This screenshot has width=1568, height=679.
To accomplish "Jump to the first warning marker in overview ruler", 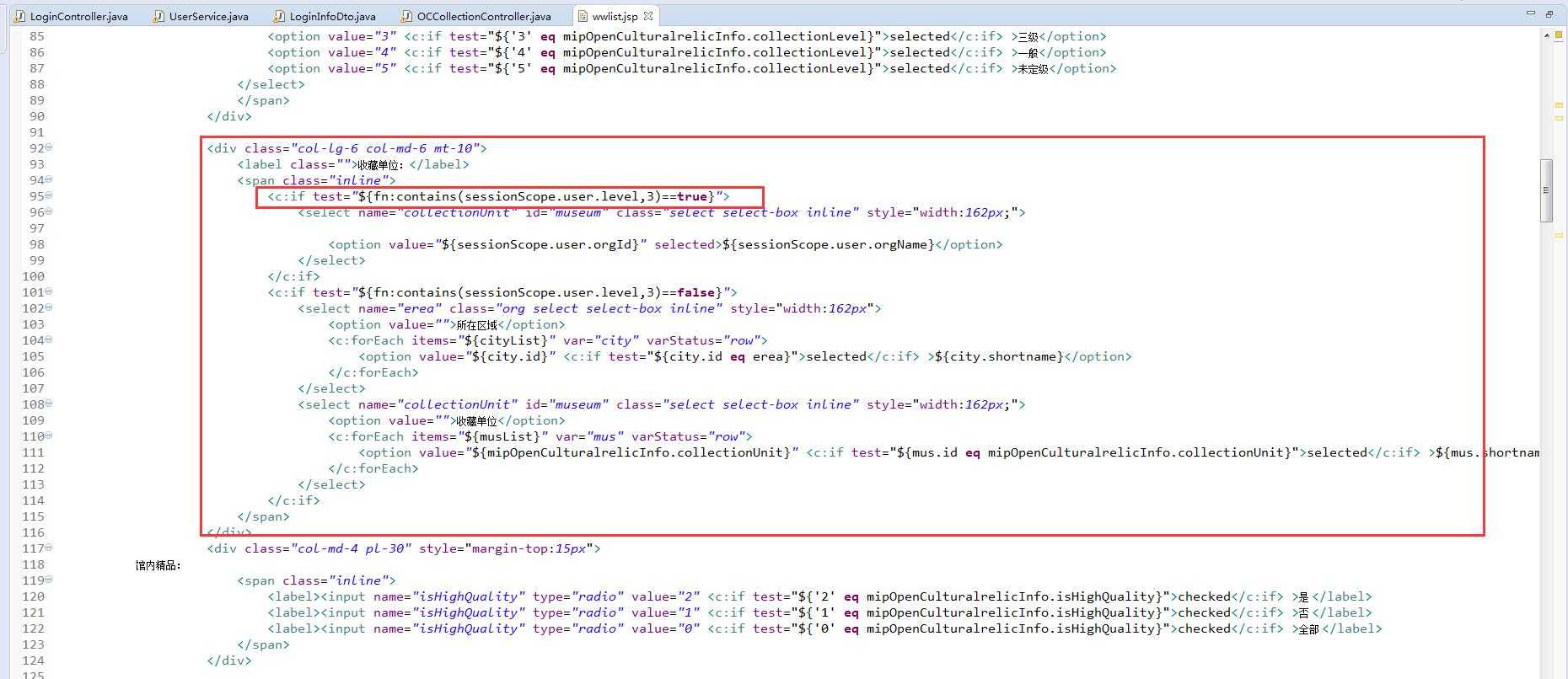I will [x=1560, y=104].
